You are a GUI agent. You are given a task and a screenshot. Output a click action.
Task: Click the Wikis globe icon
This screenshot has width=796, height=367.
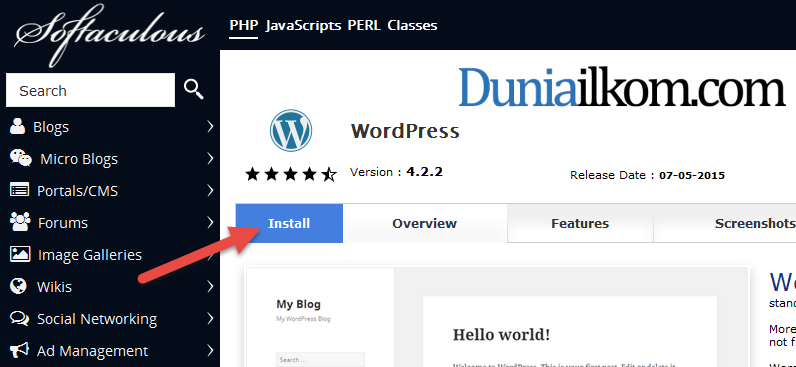coord(18,286)
